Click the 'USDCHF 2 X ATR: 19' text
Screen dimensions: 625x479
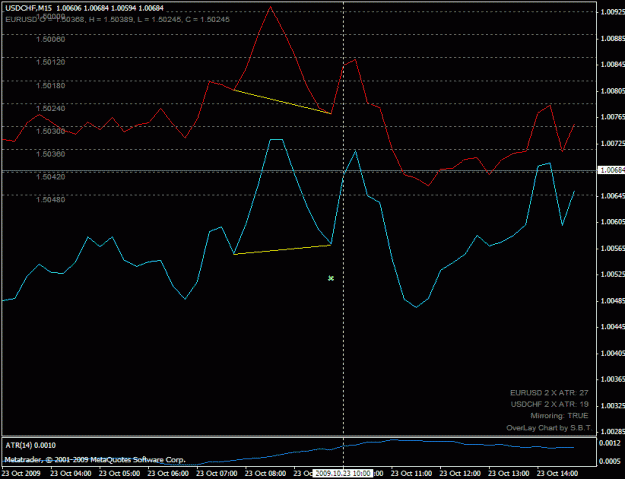click(x=550, y=404)
